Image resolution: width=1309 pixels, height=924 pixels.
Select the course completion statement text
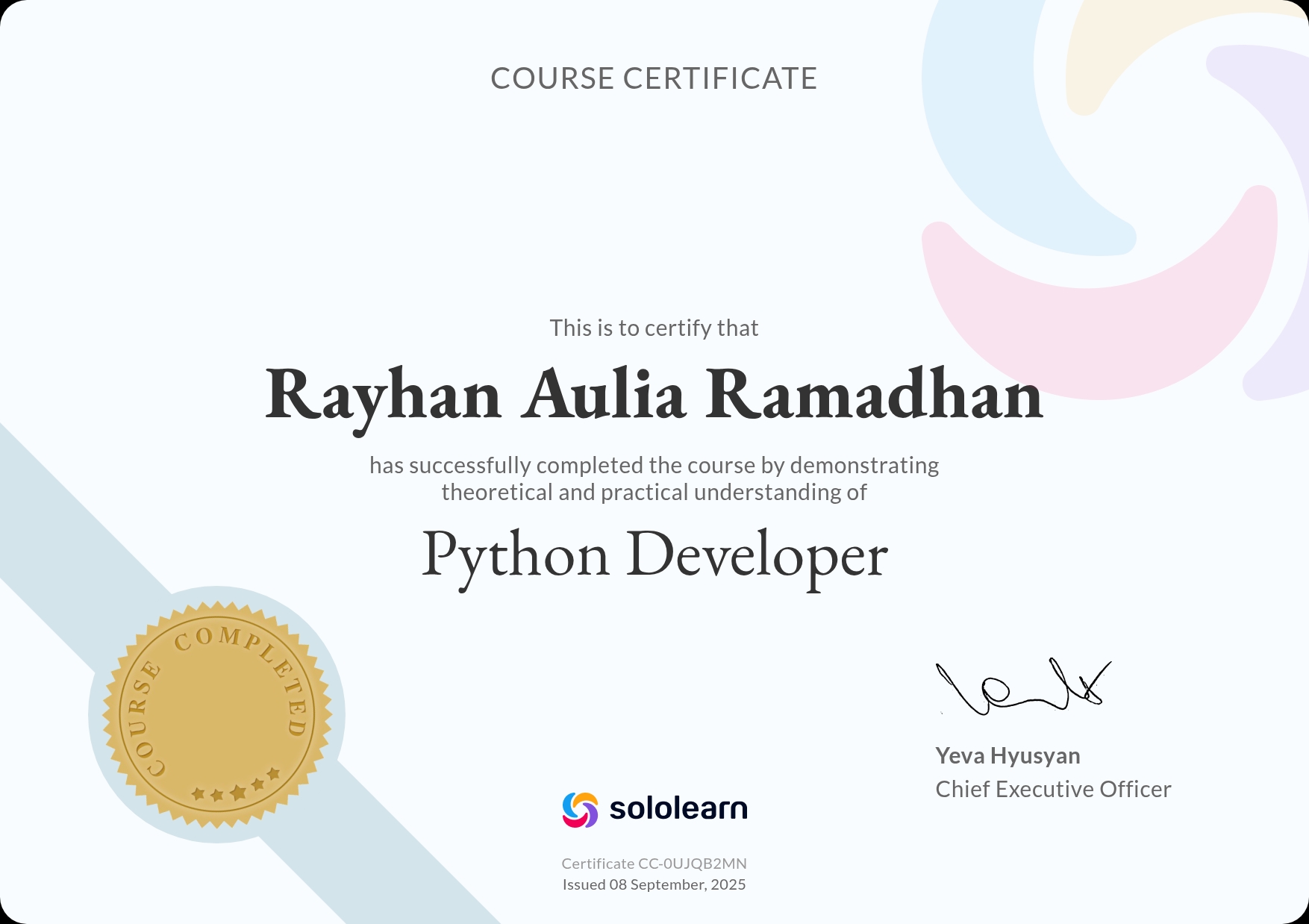pyautogui.click(x=654, y=478)
